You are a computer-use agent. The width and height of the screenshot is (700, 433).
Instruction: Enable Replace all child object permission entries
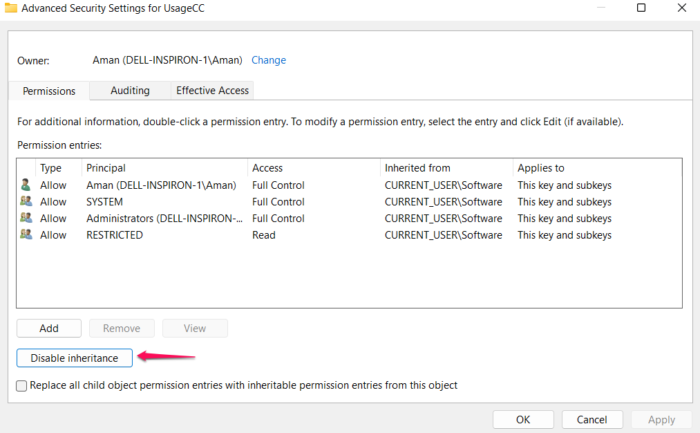(22, 385)
